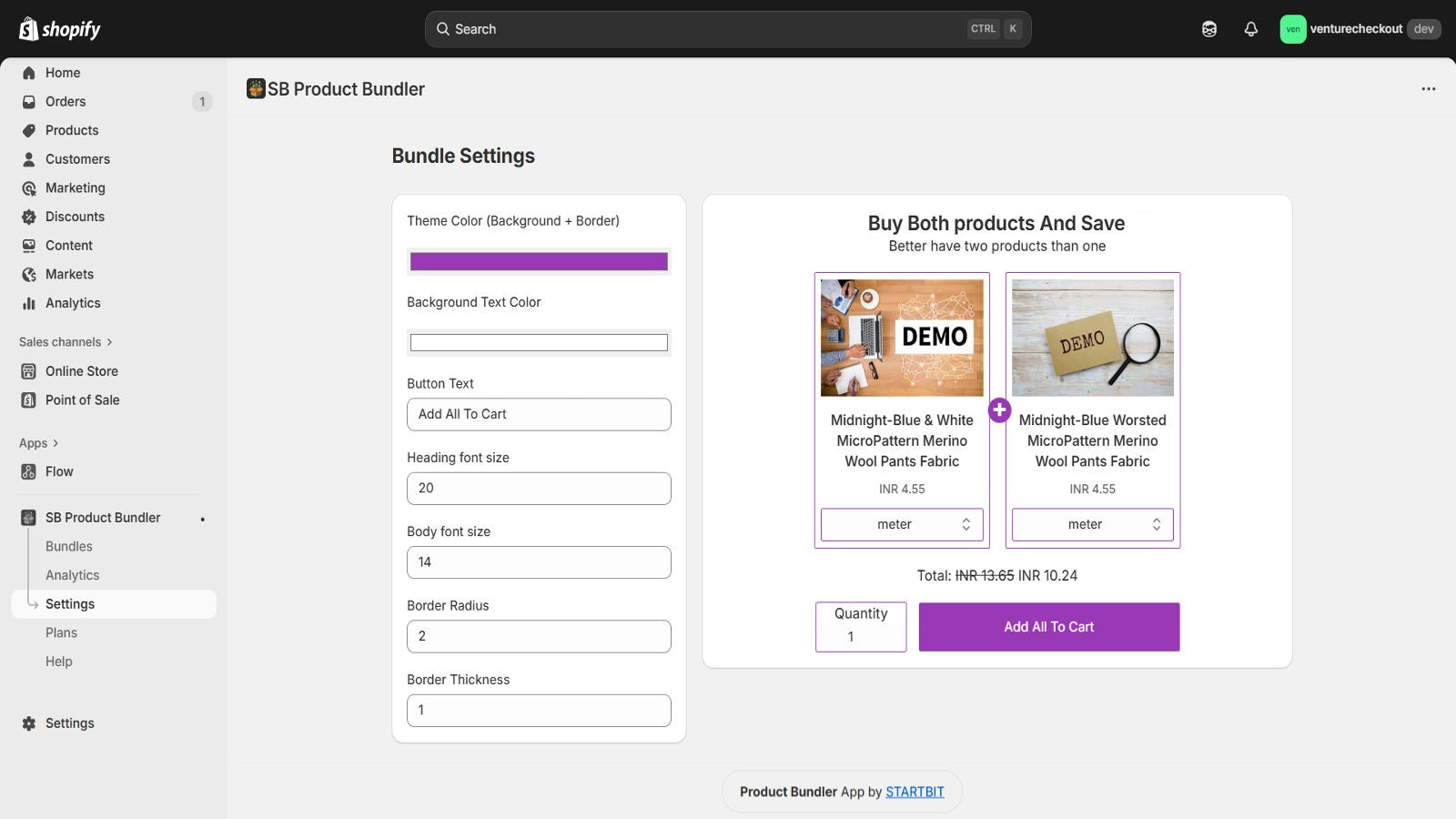Open the white Background Text Color swatch

539,343
